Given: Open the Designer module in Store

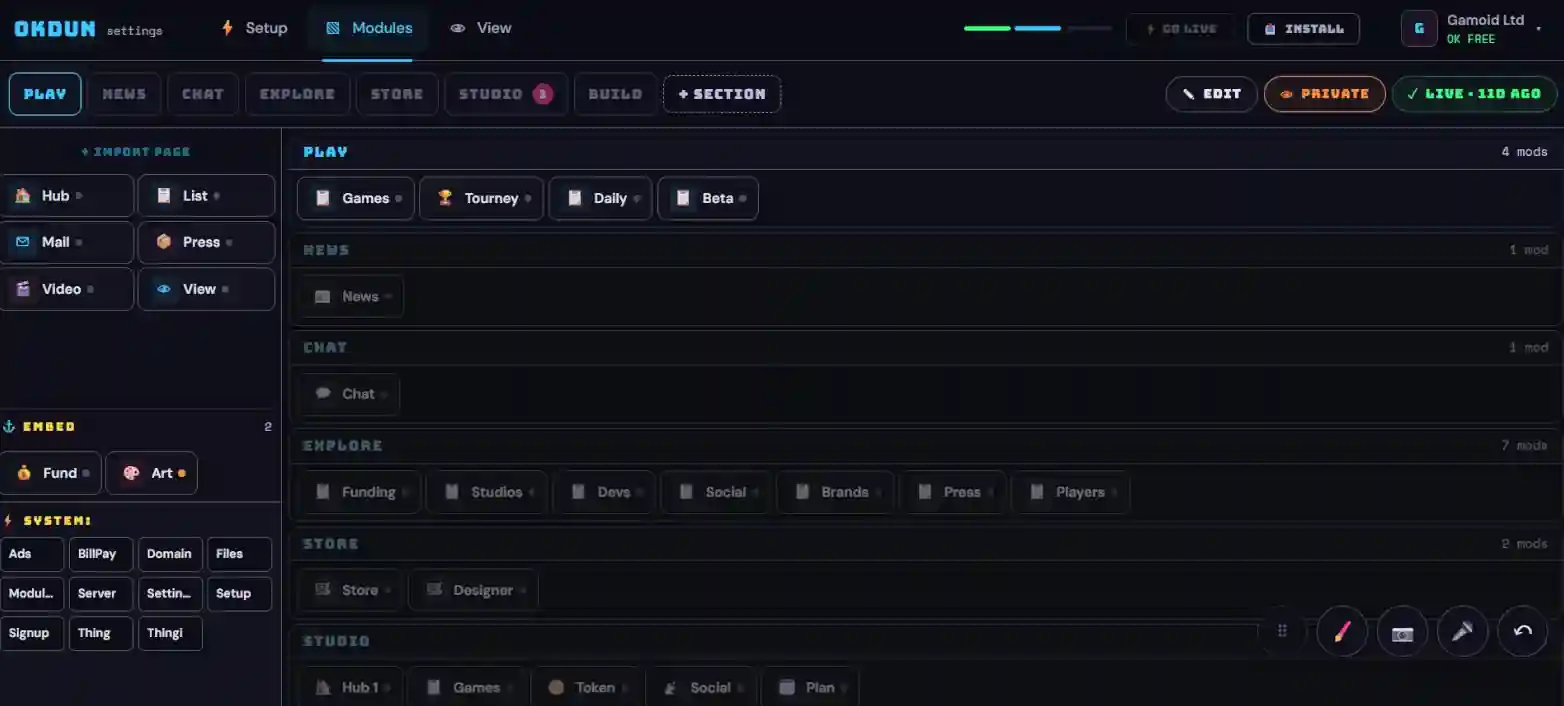Looking at the screenshot, I should (x=473, y=590).
